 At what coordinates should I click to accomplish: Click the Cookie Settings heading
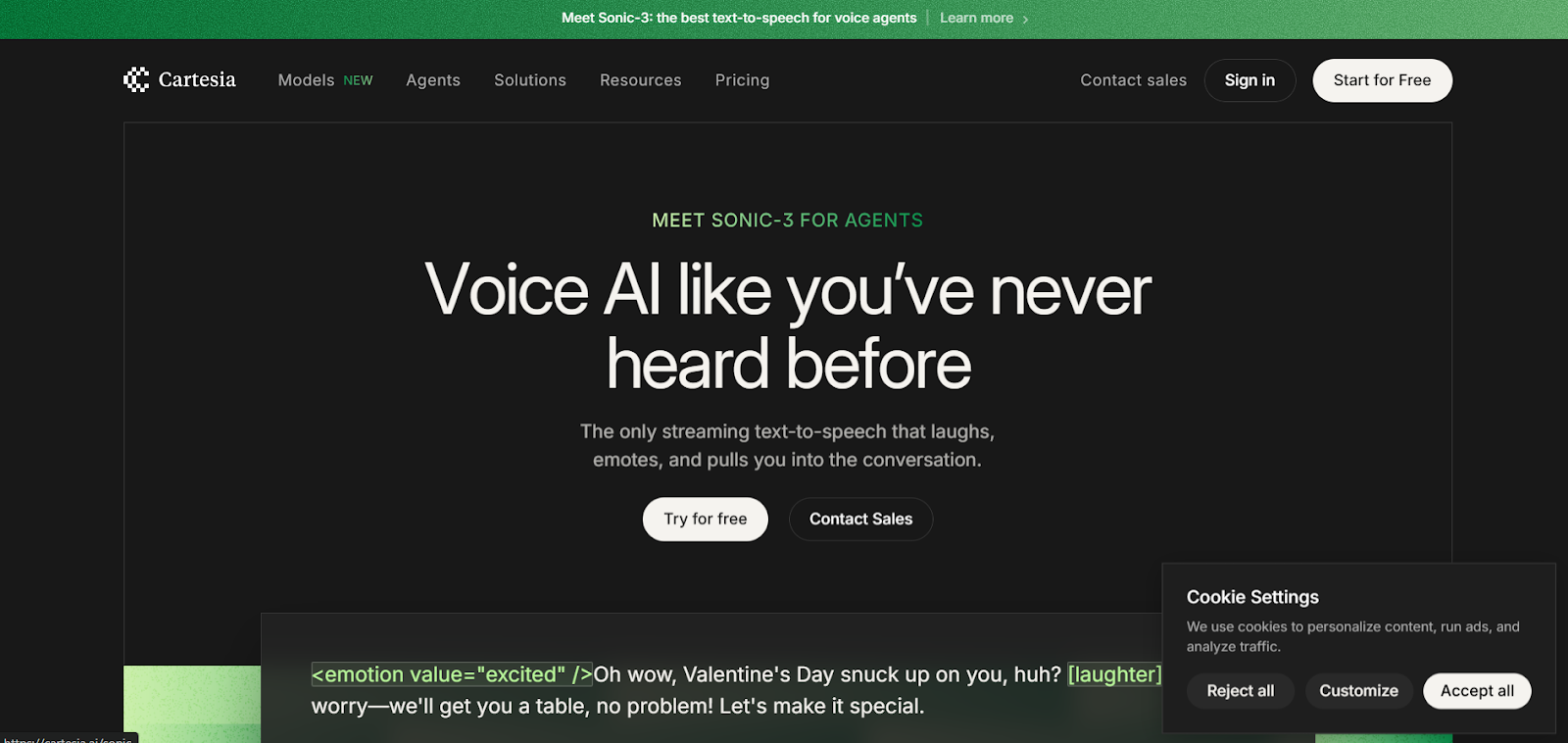tap(1252, 597)
